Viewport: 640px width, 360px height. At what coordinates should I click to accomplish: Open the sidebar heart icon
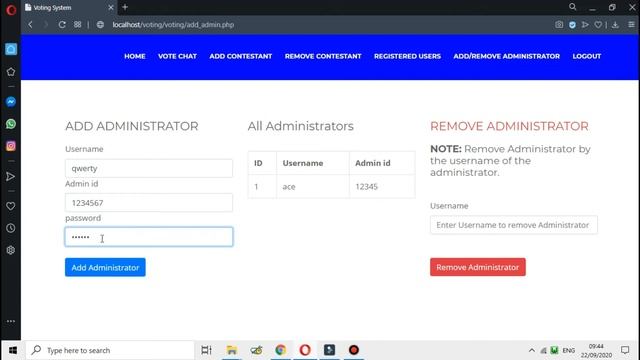click(x=11, y=206)
